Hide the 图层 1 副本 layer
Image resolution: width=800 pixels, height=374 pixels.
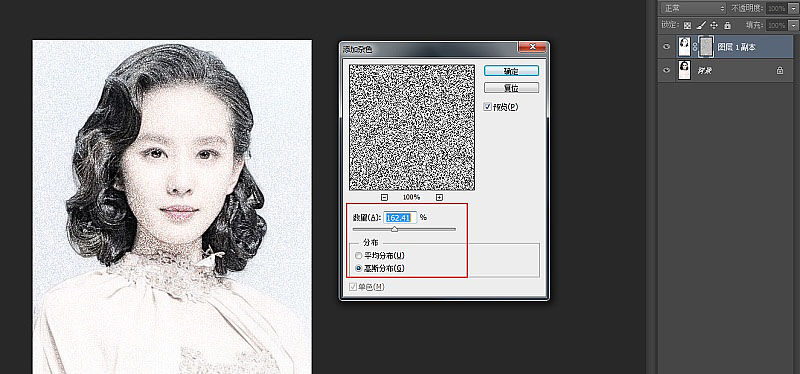666,47
